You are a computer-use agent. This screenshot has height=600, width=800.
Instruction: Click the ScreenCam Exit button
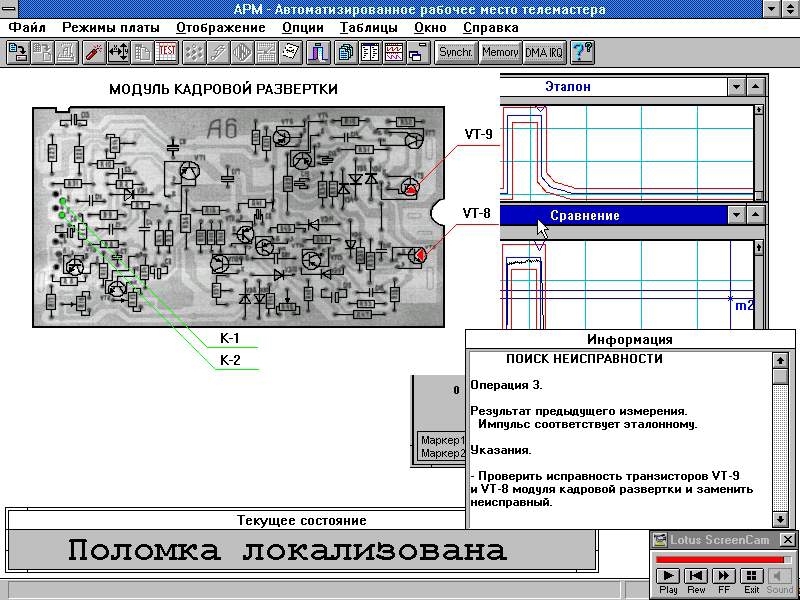pyautogui.click(x=752, y=576)
